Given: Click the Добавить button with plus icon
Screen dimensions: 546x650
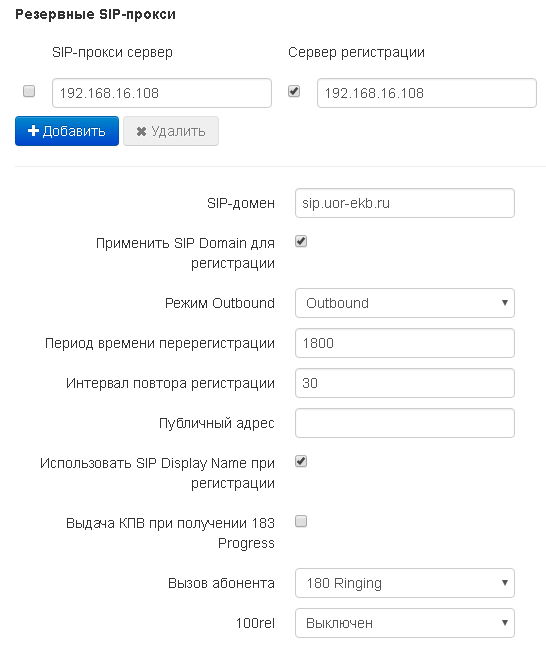Looking at the screenshot, I should 67,131.
